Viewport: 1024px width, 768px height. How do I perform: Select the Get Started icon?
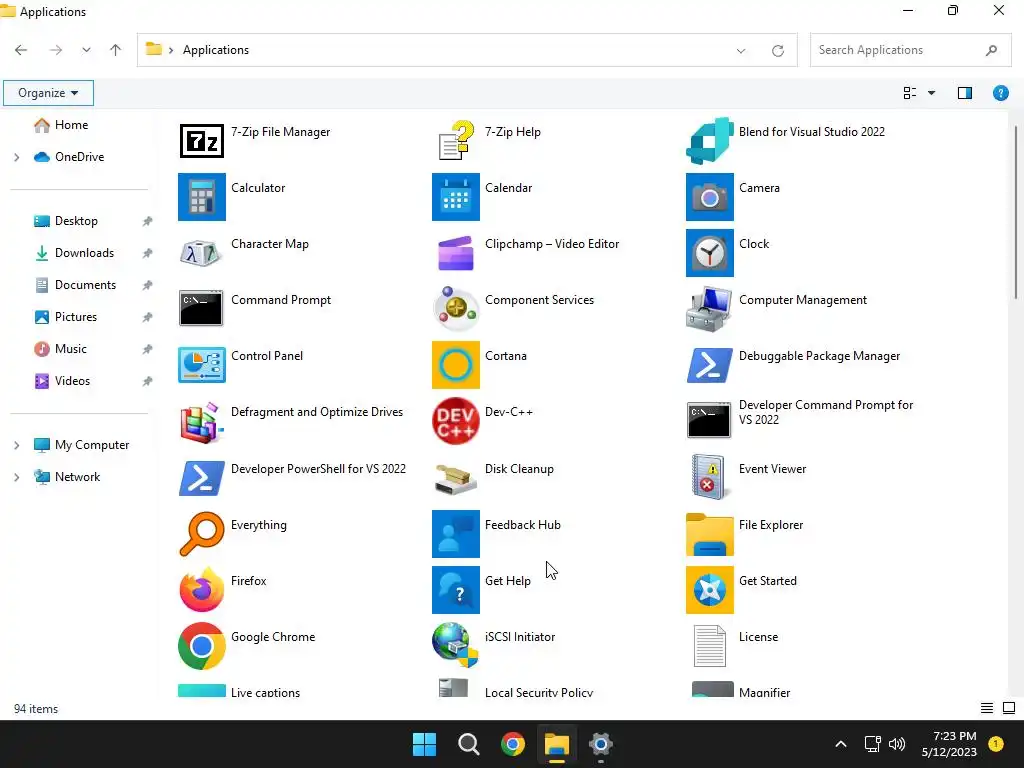click(x=710, y=590)
